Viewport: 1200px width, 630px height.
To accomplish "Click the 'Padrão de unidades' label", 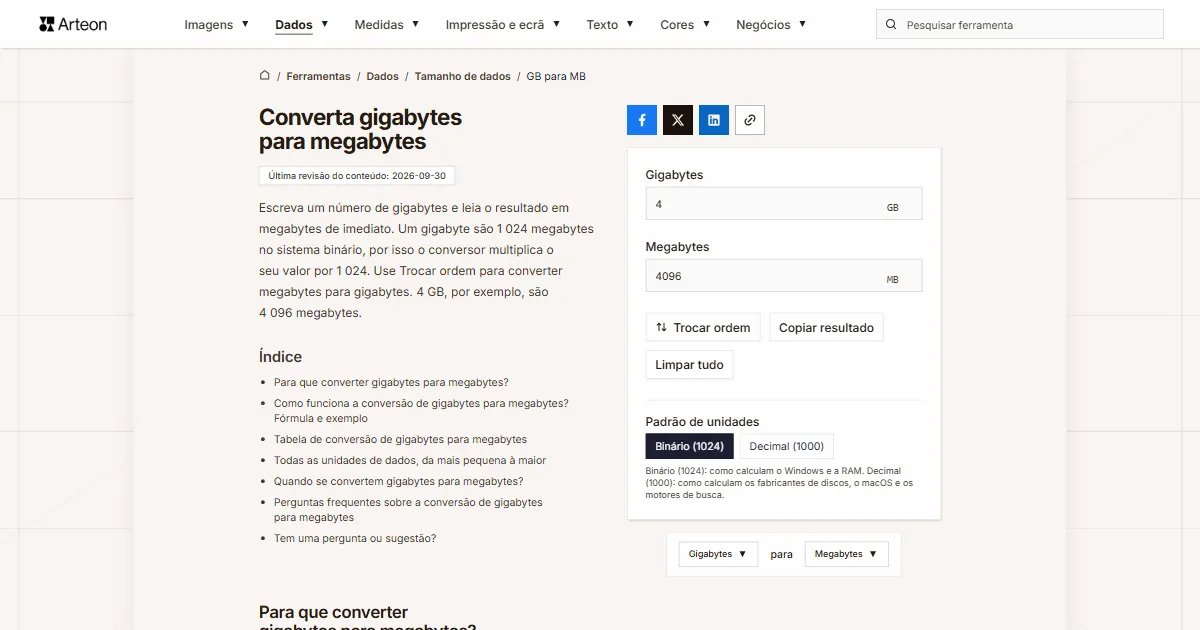I will pyautogui.click(x=702, y=422).
